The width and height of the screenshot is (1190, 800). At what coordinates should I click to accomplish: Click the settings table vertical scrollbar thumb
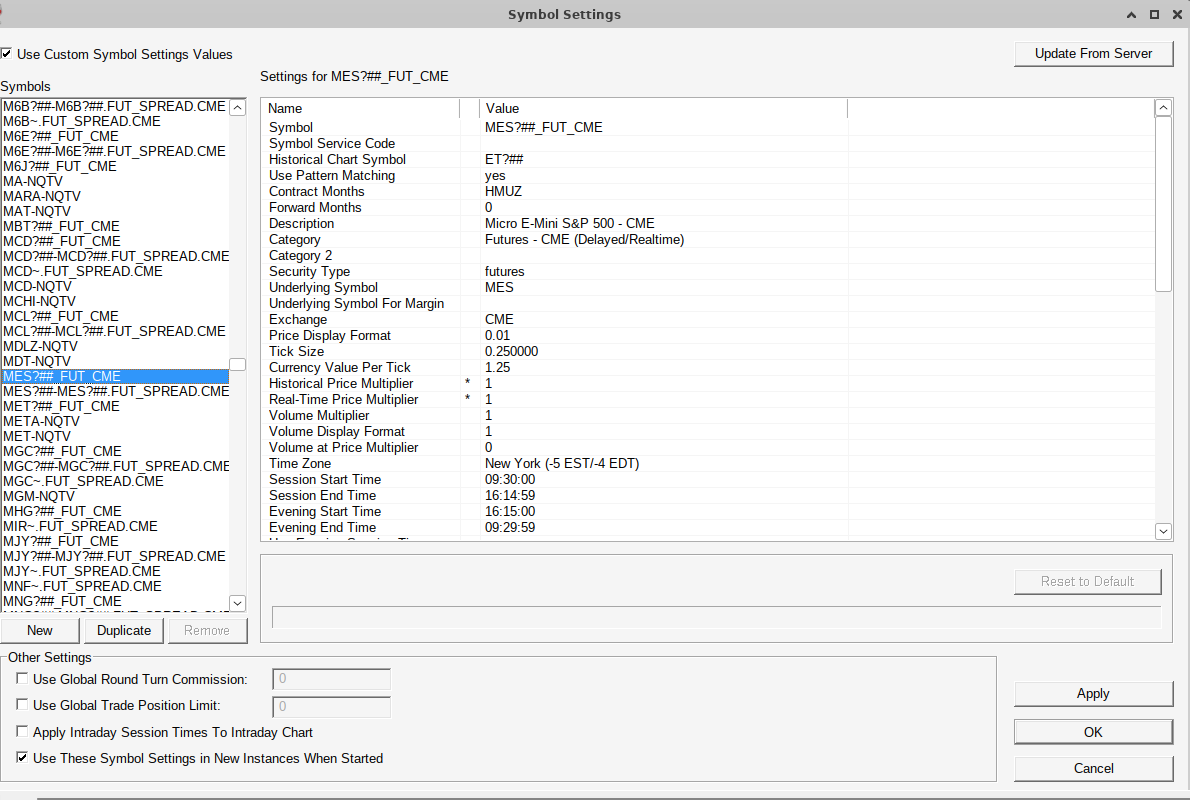(1163, 204)
